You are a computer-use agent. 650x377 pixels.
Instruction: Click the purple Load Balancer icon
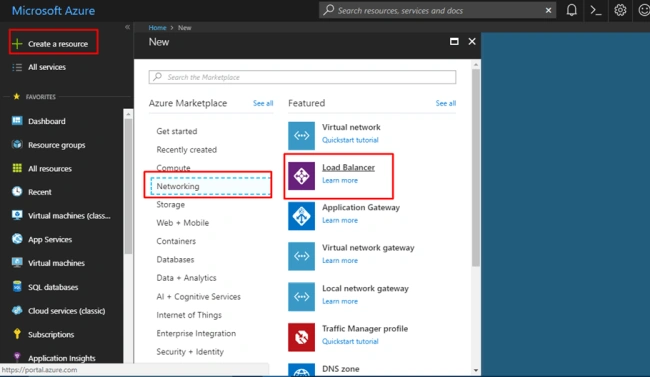(x=301, y=176)
